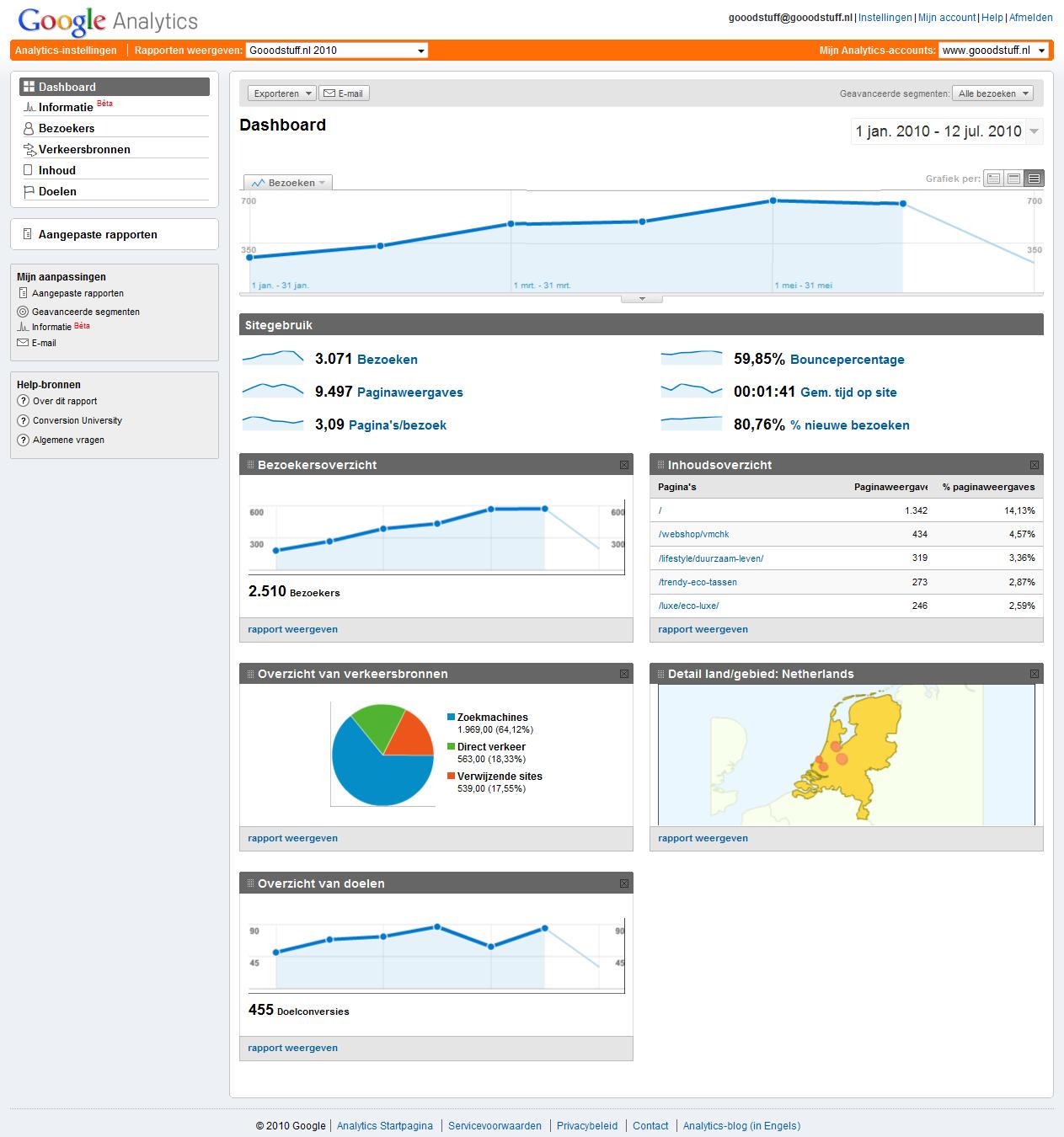This screenshot has width=1064, height=1137.
Task: Open the Rapporten weergeven account selector
Action: pyautogui.click(x=336, y=50)
